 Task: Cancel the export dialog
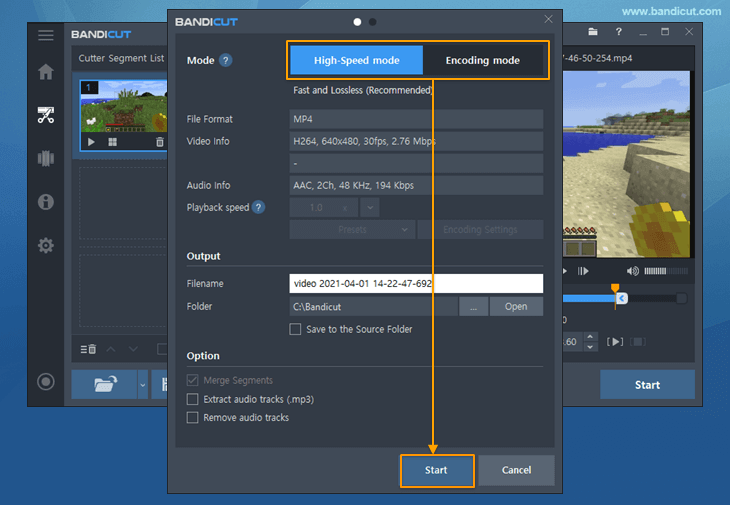(x=516, y=471)
